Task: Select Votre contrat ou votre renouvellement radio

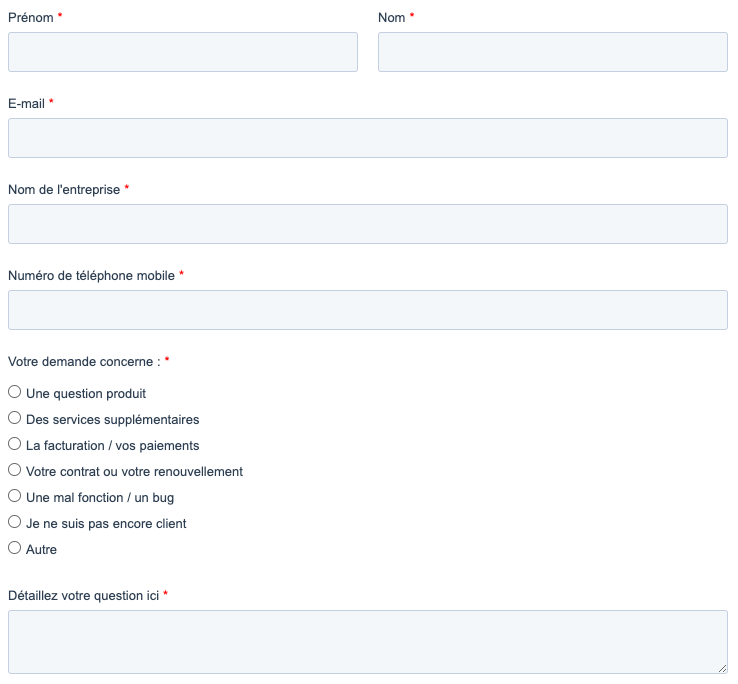Action: coord(15,469)
